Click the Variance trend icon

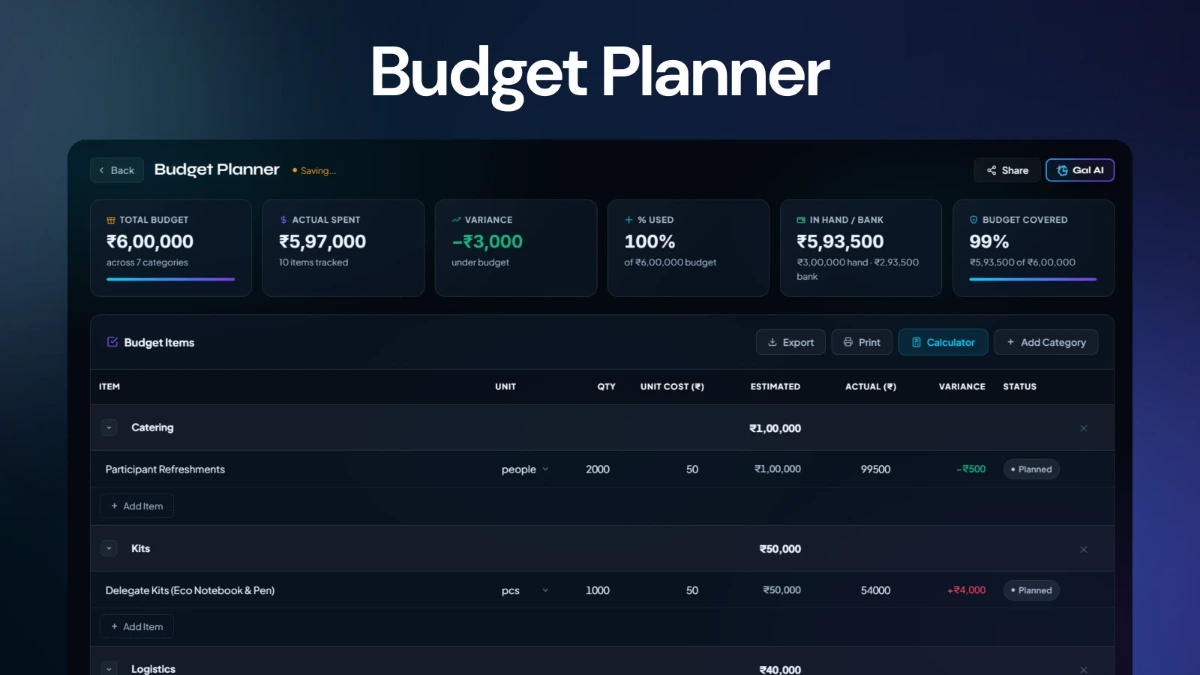(x=456, y=220)
